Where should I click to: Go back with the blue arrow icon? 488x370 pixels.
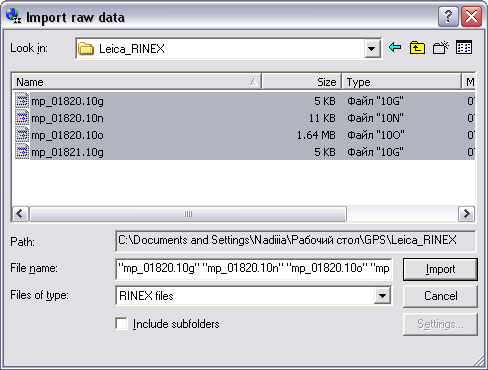tap(395, 47)
